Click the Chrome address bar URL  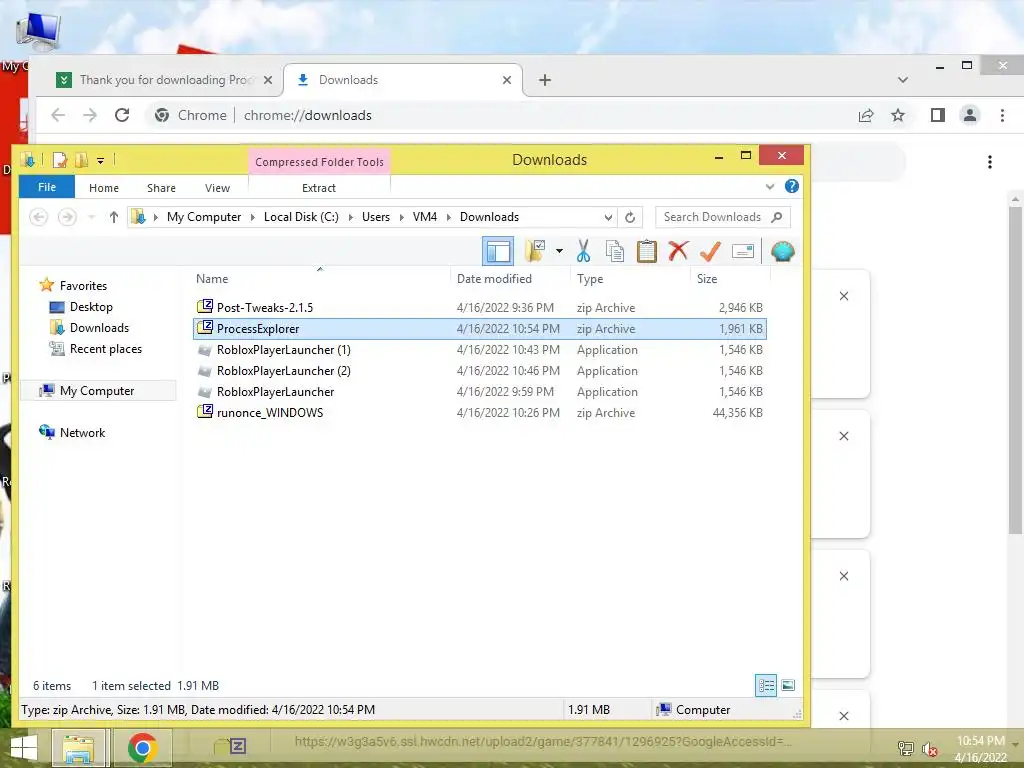308,116
